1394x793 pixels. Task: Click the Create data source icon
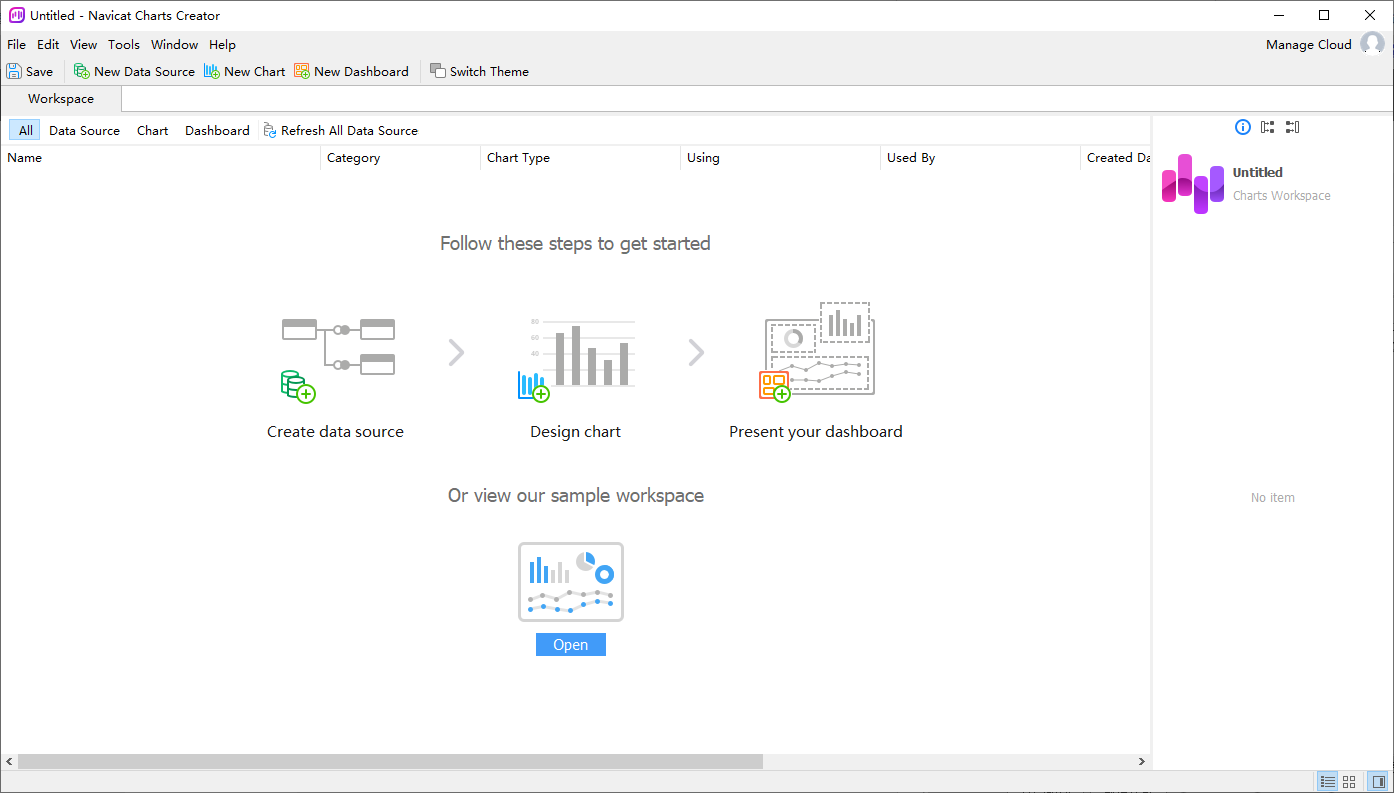[x=338, y=360]
